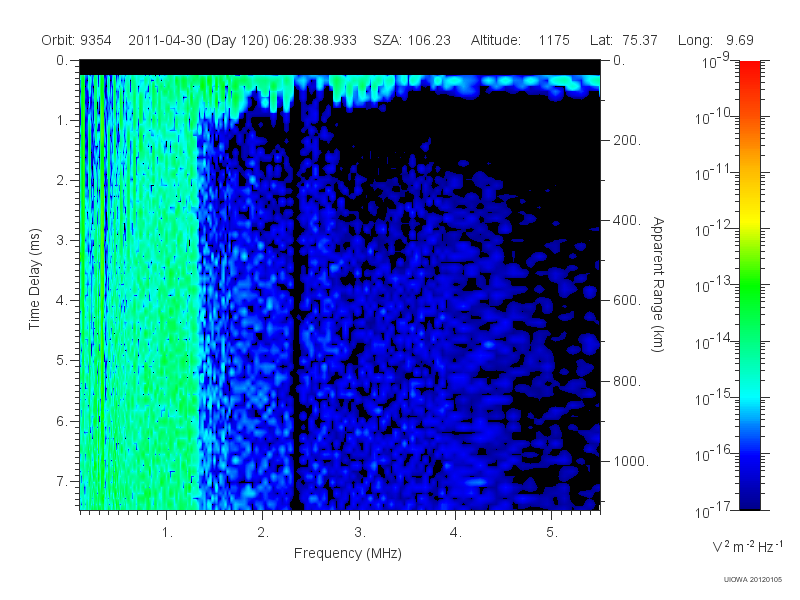This screenshot has width=800, height=600.
Task: Click the 'SZA: 106.23' value
Action: (412, 40)
